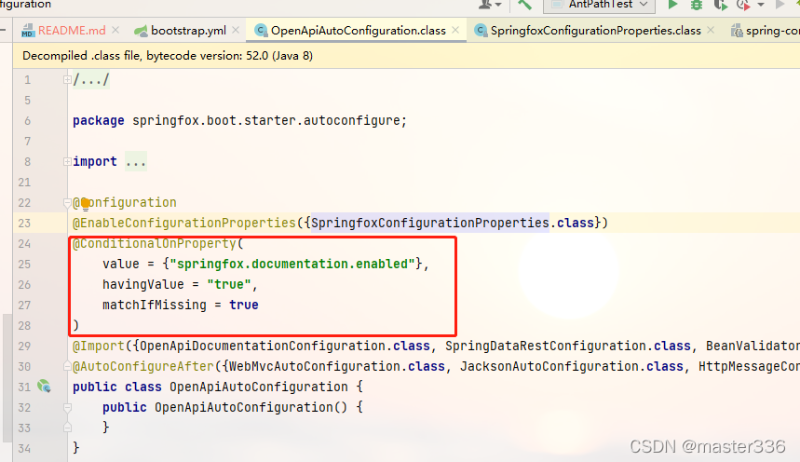Toggle the fold end marker on line 33
This screenshot has width=800, height=462.
[67, 427]
